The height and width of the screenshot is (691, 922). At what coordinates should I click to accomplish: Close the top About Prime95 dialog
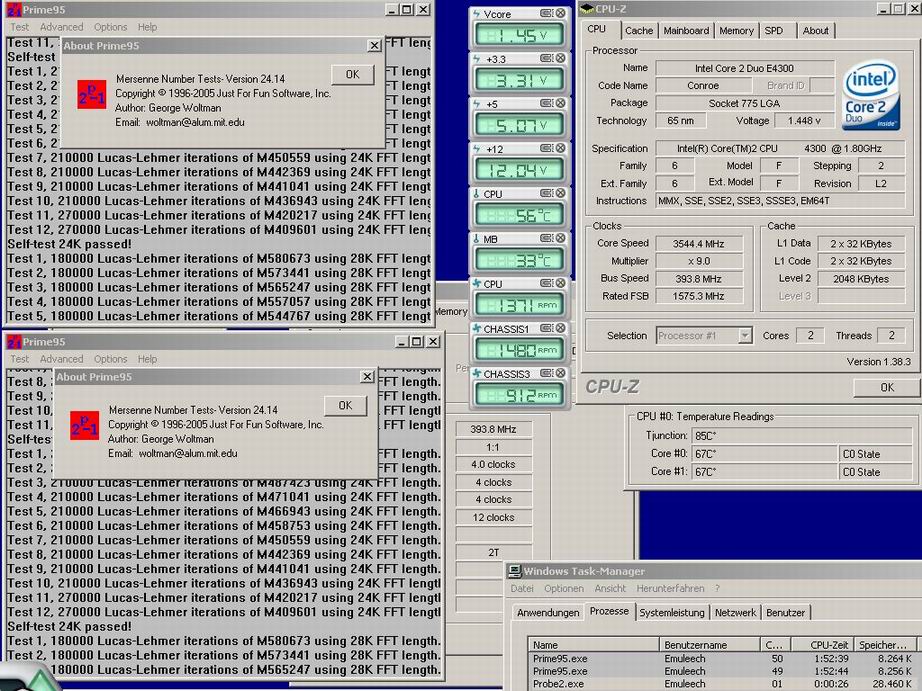[x=374, y=46]
